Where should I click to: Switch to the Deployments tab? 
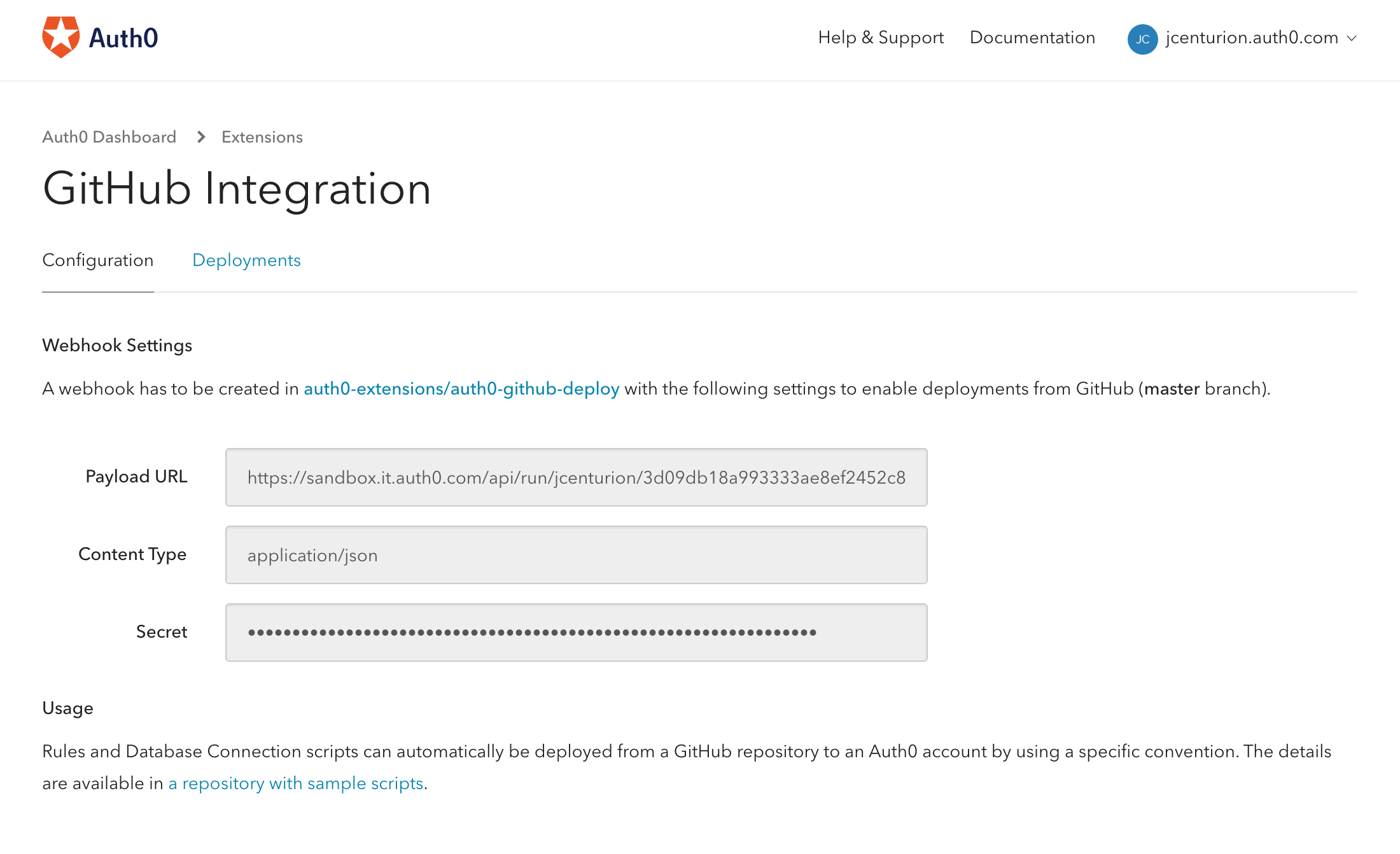click(246, 260)
